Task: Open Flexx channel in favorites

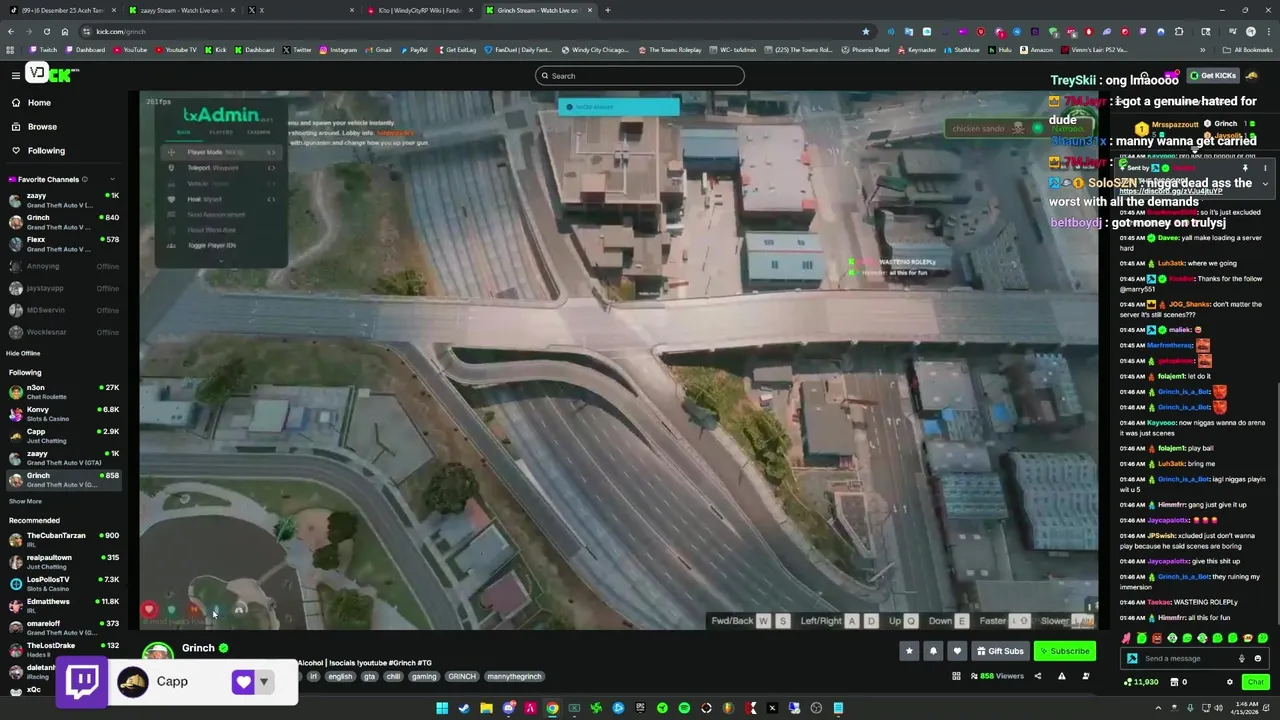Action: (62, 244)
